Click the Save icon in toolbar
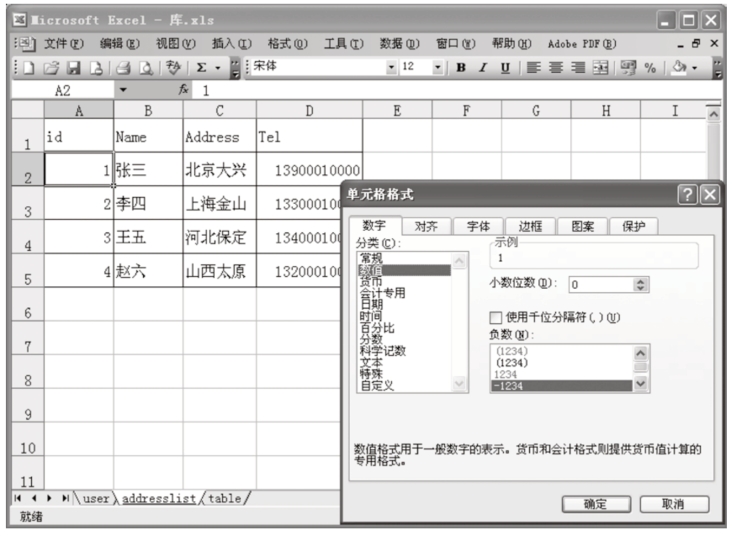 [73, 68]
